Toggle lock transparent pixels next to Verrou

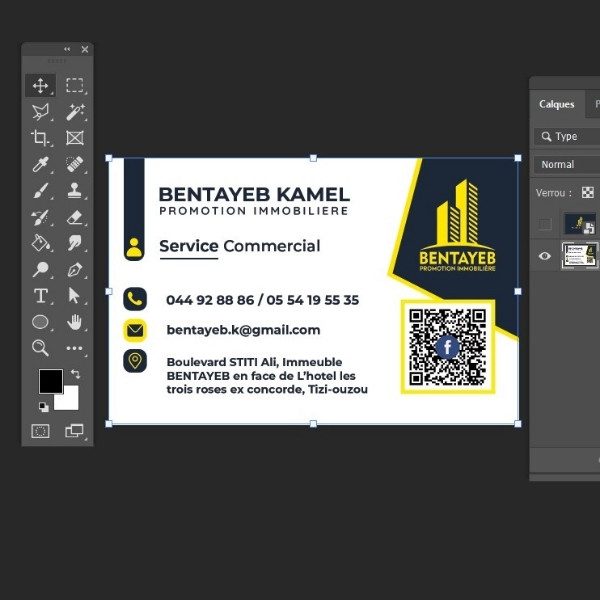588,192
